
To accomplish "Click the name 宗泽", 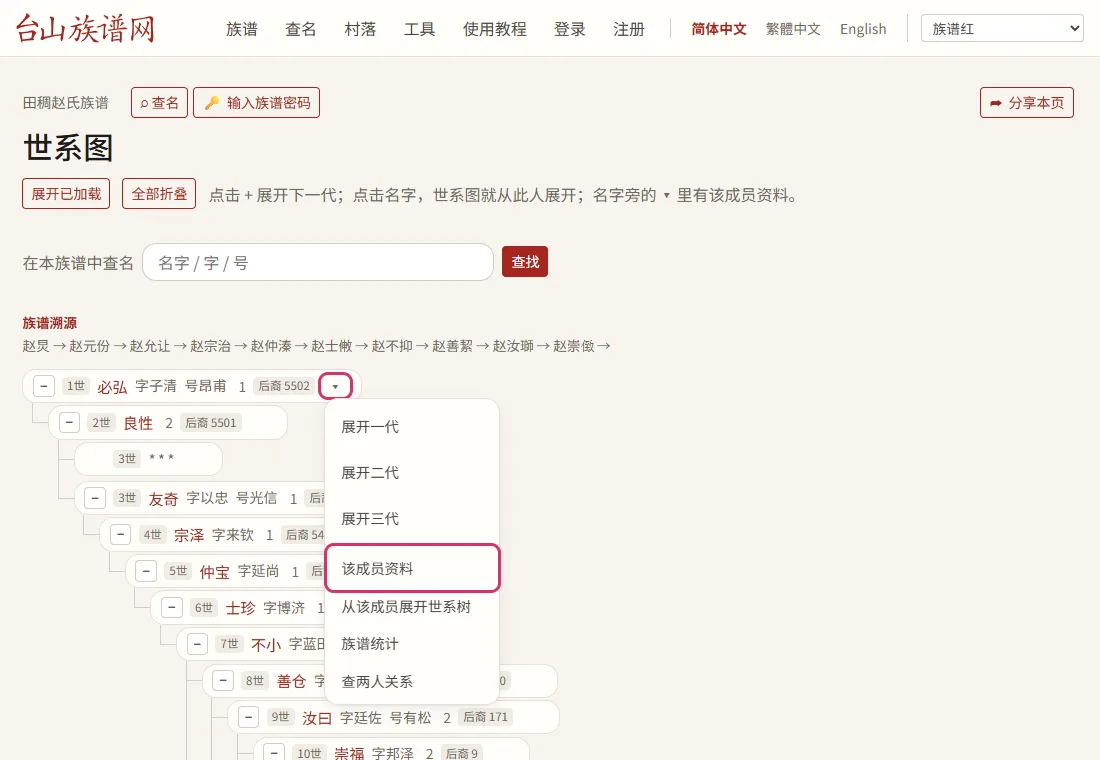I will click(x=189, y=535).
